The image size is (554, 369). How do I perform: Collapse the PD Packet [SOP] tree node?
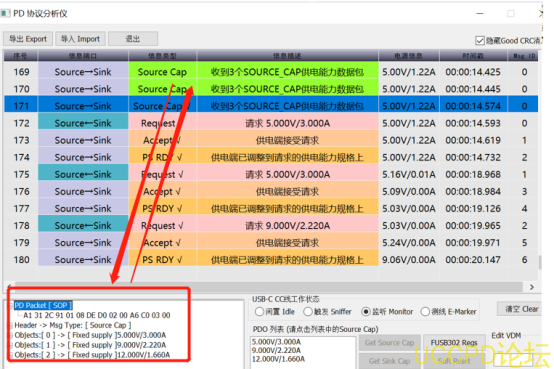(x=10, y=305)
